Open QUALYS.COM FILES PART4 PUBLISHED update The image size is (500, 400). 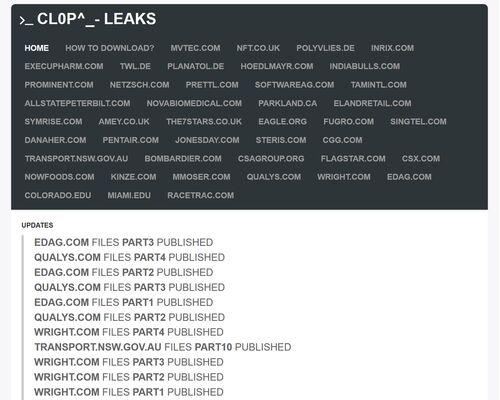(x=130, y=257)
